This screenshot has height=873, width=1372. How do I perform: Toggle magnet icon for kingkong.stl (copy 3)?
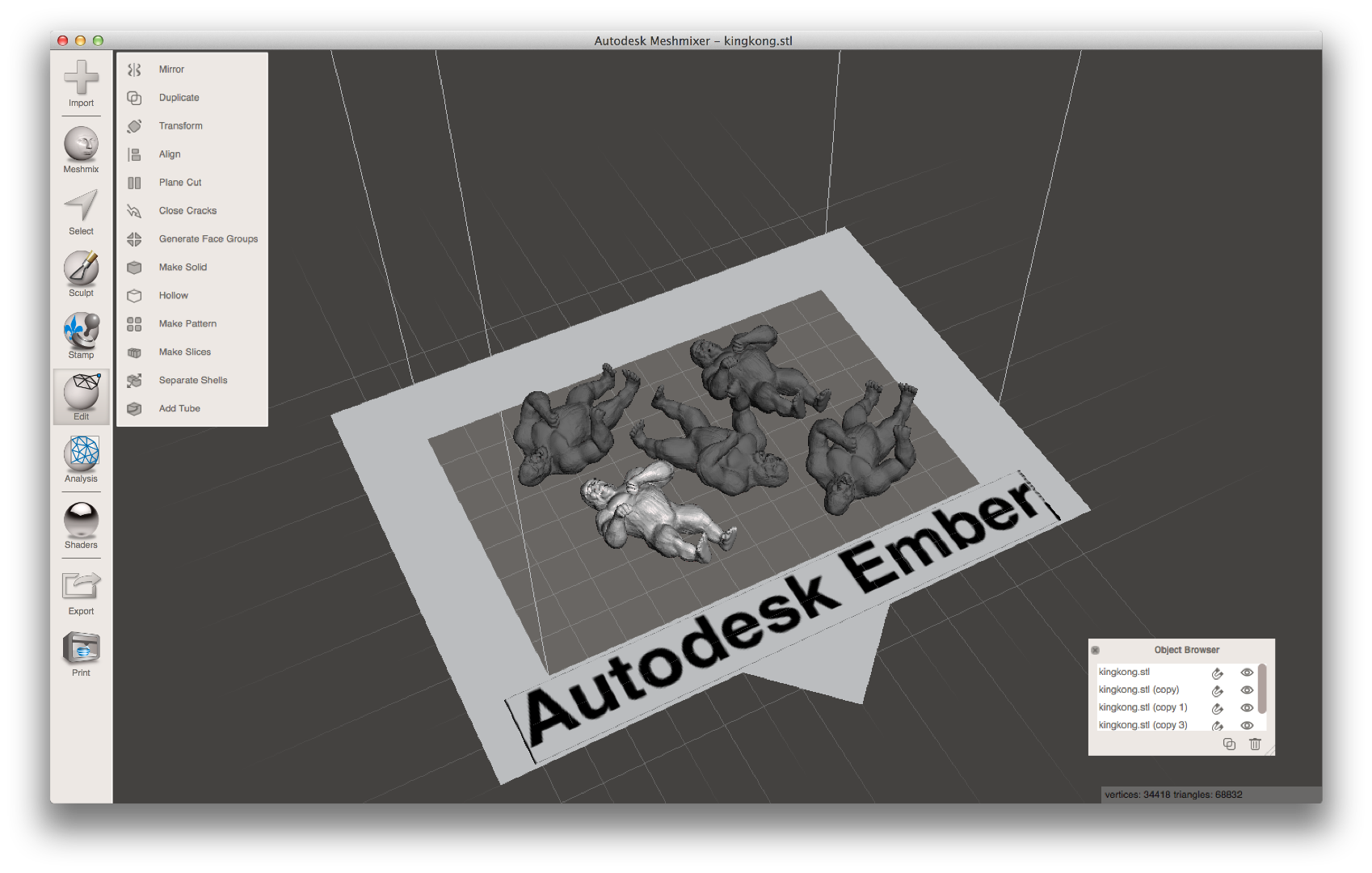[x=1218, y=726]
